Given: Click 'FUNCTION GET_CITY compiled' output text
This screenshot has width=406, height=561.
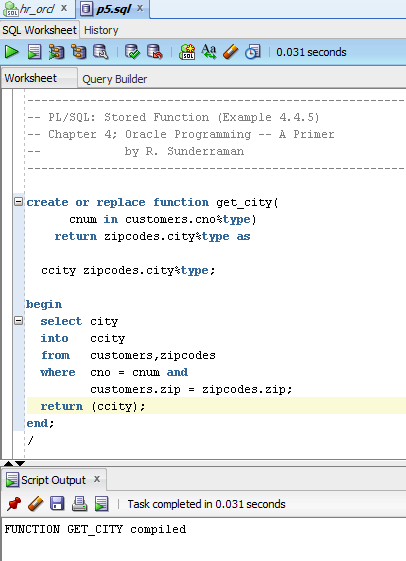Looking at the screenshot, I should [x=95, y=529].
